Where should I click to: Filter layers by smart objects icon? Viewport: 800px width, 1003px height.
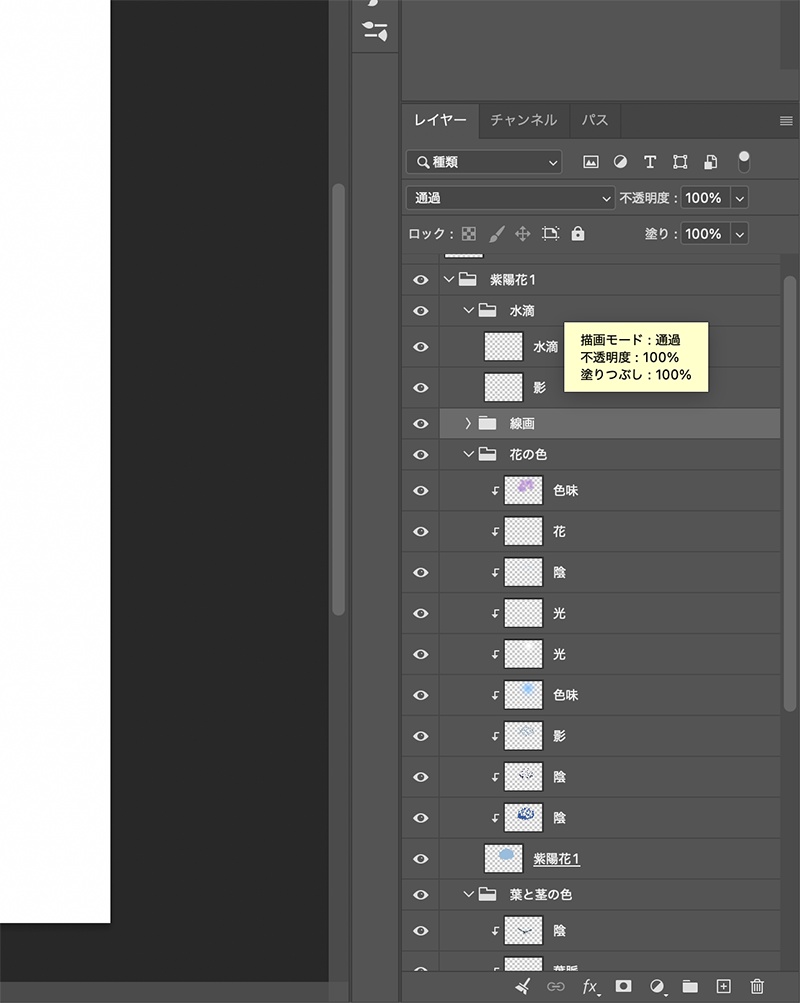[x=710, y=162]
